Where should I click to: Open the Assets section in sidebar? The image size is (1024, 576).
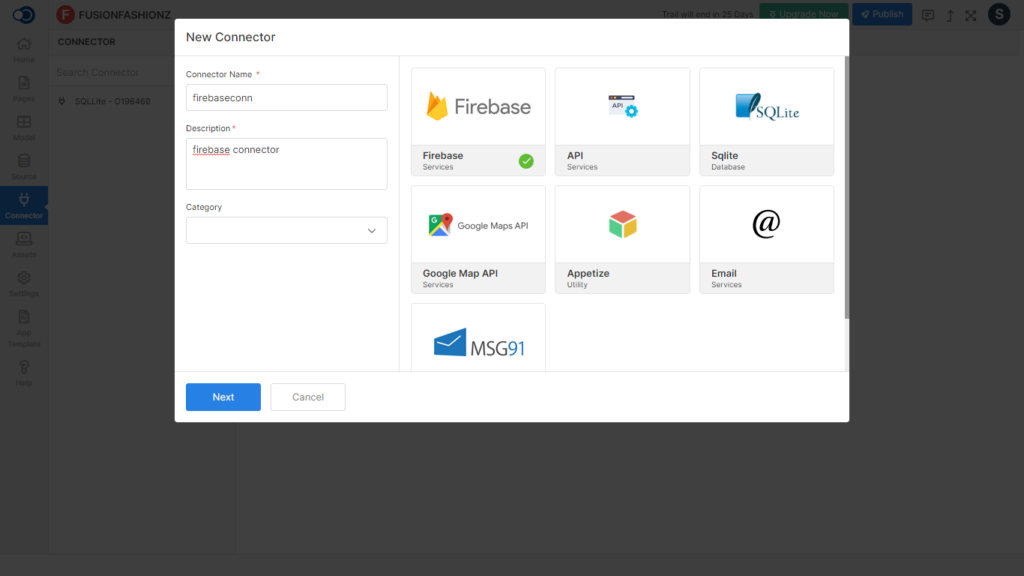(24, 245)
